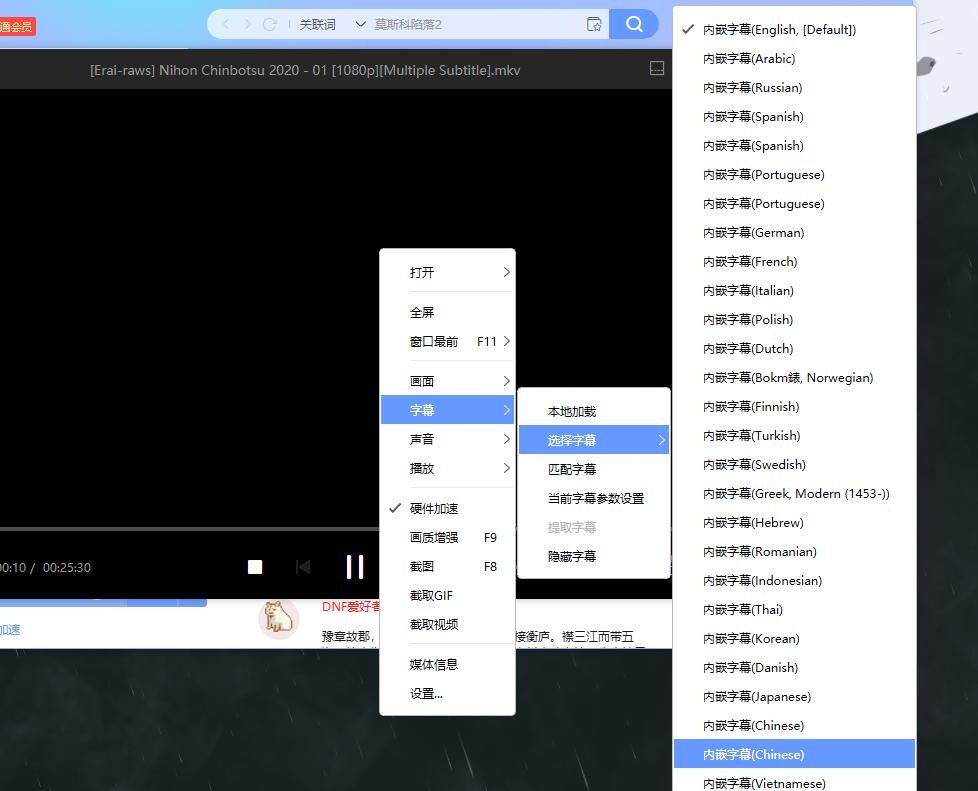The width and height of the screenshot is (978, 791).
Task: Pause the video with the pause button
Action: coord(354,567)
